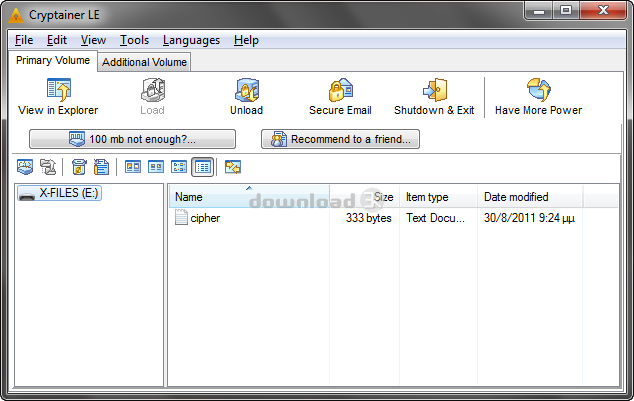
Task: Click the 'Text Docu...' type cell
Action: pos(435,218)
